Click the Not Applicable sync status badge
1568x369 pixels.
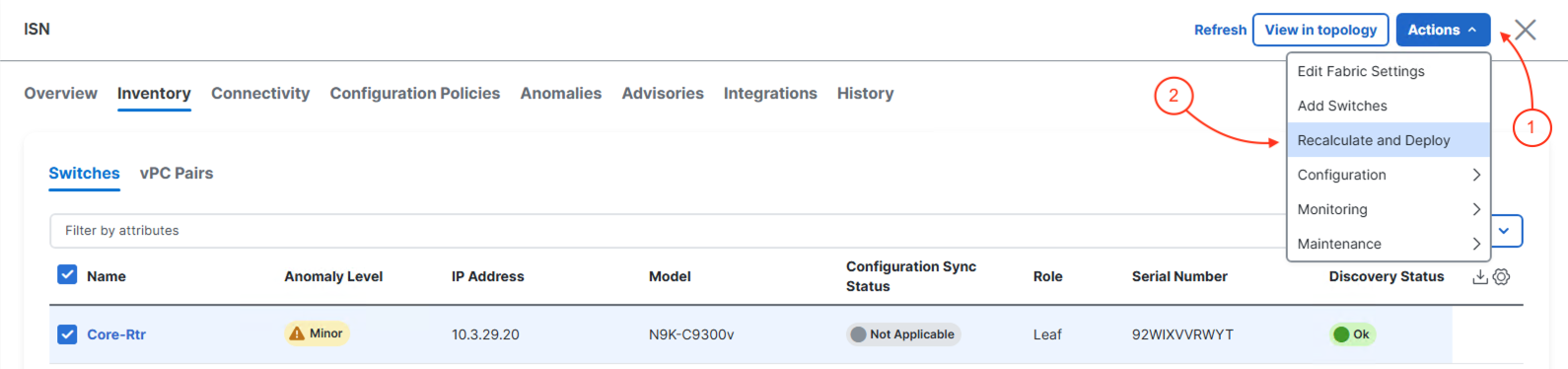pyautogui.click(x=902, y=334)
